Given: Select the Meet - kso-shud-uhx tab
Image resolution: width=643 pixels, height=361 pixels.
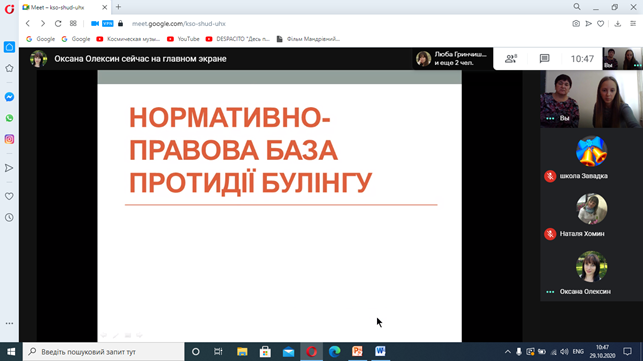Looking at the screenshot, I should coord(65,7).
